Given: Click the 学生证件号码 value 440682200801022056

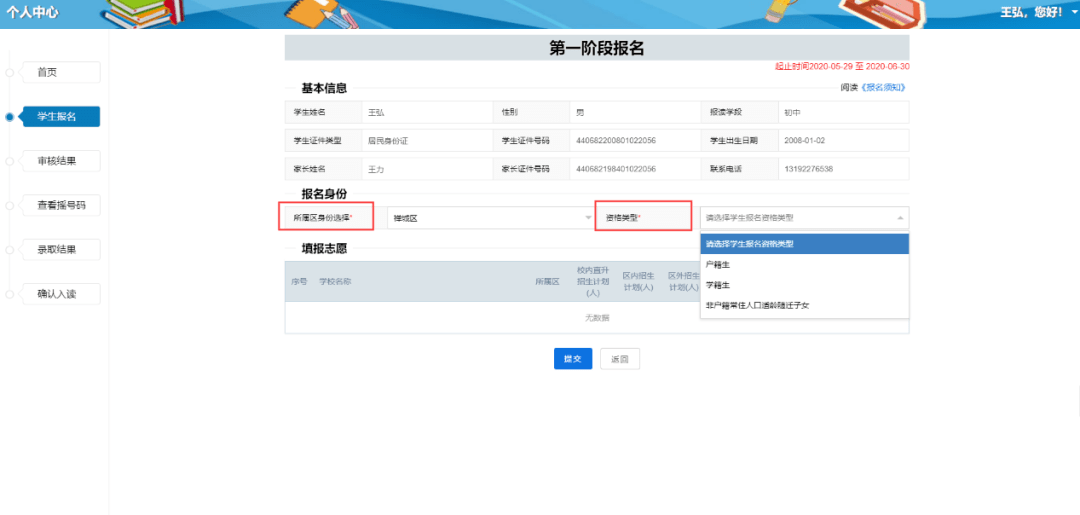Looking at the screenshot, I should pyautogui.click(x=616, y=140).
